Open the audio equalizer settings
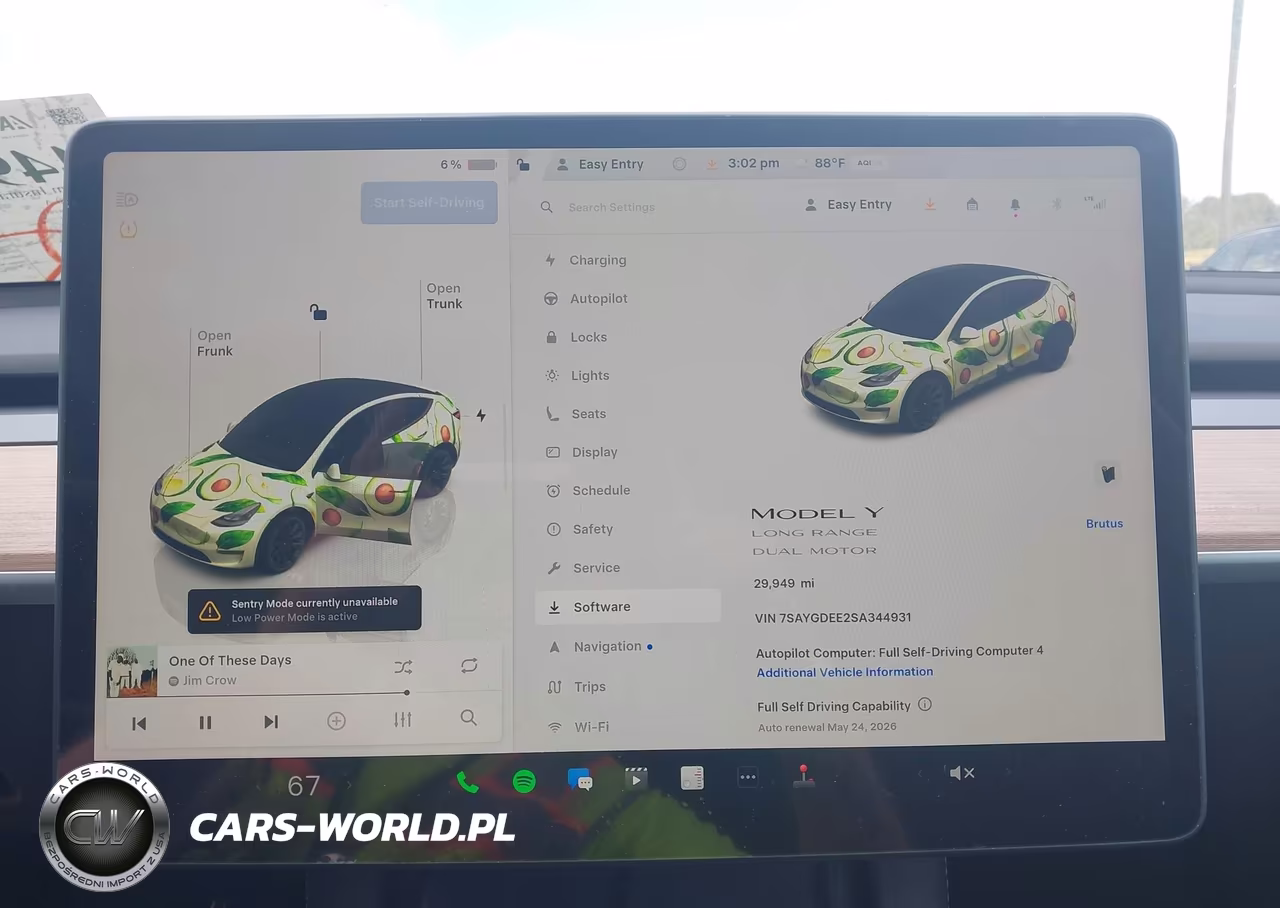1280x908 pixels. tap(403, 719)
